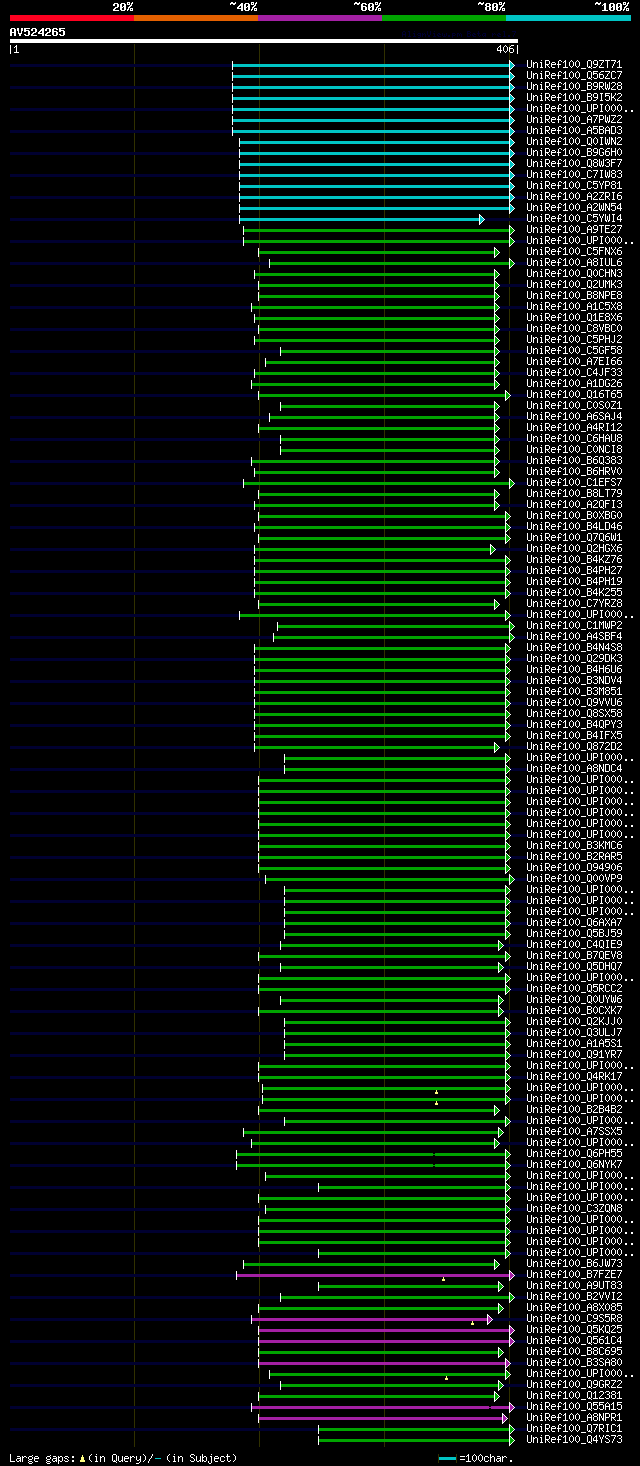Select hit label UniRef100_C7YRZ8
This screenshot has width=640, height=1466.
[574, 604]
